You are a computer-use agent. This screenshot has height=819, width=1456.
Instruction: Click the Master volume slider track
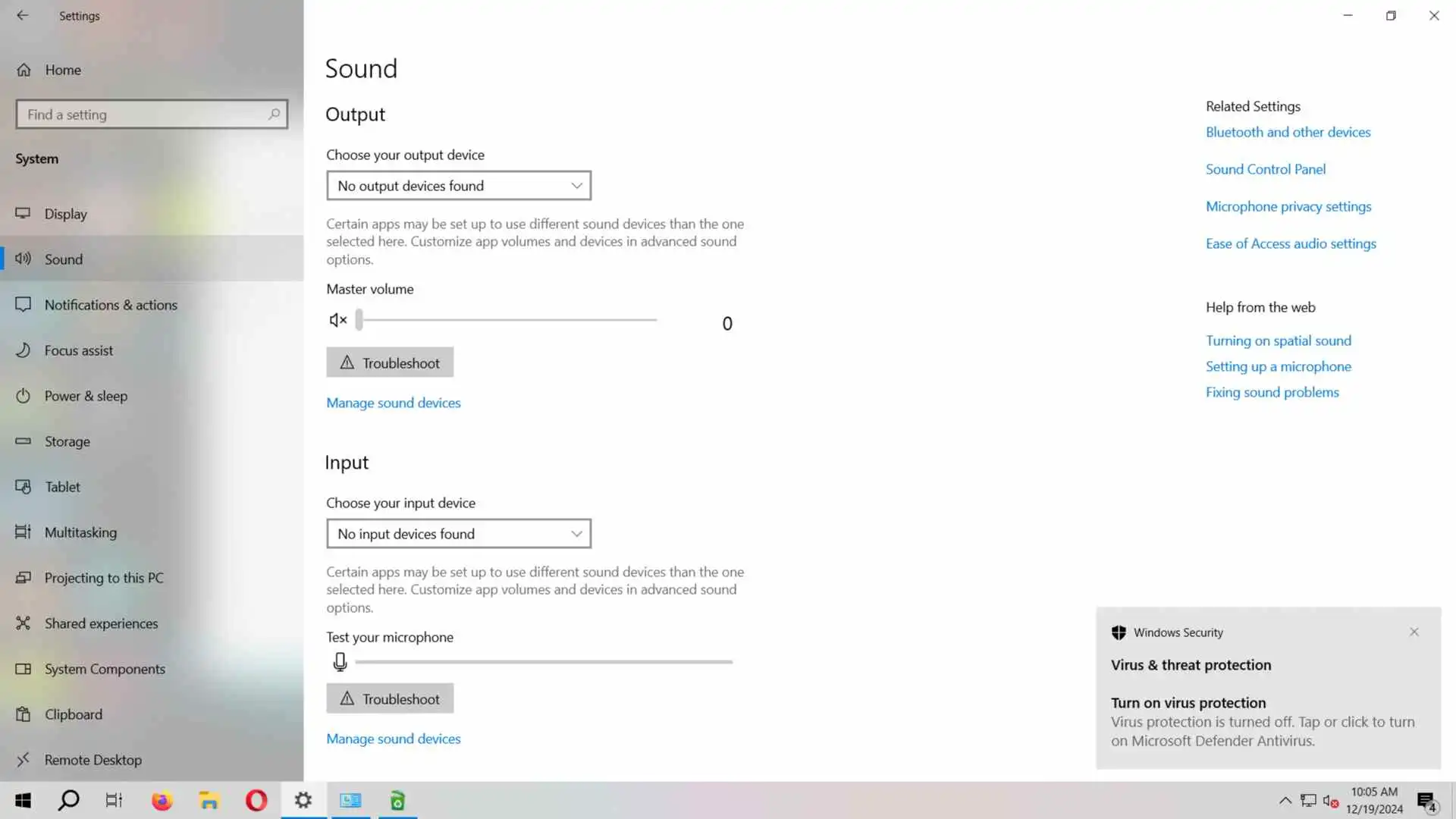pos(507,320)
